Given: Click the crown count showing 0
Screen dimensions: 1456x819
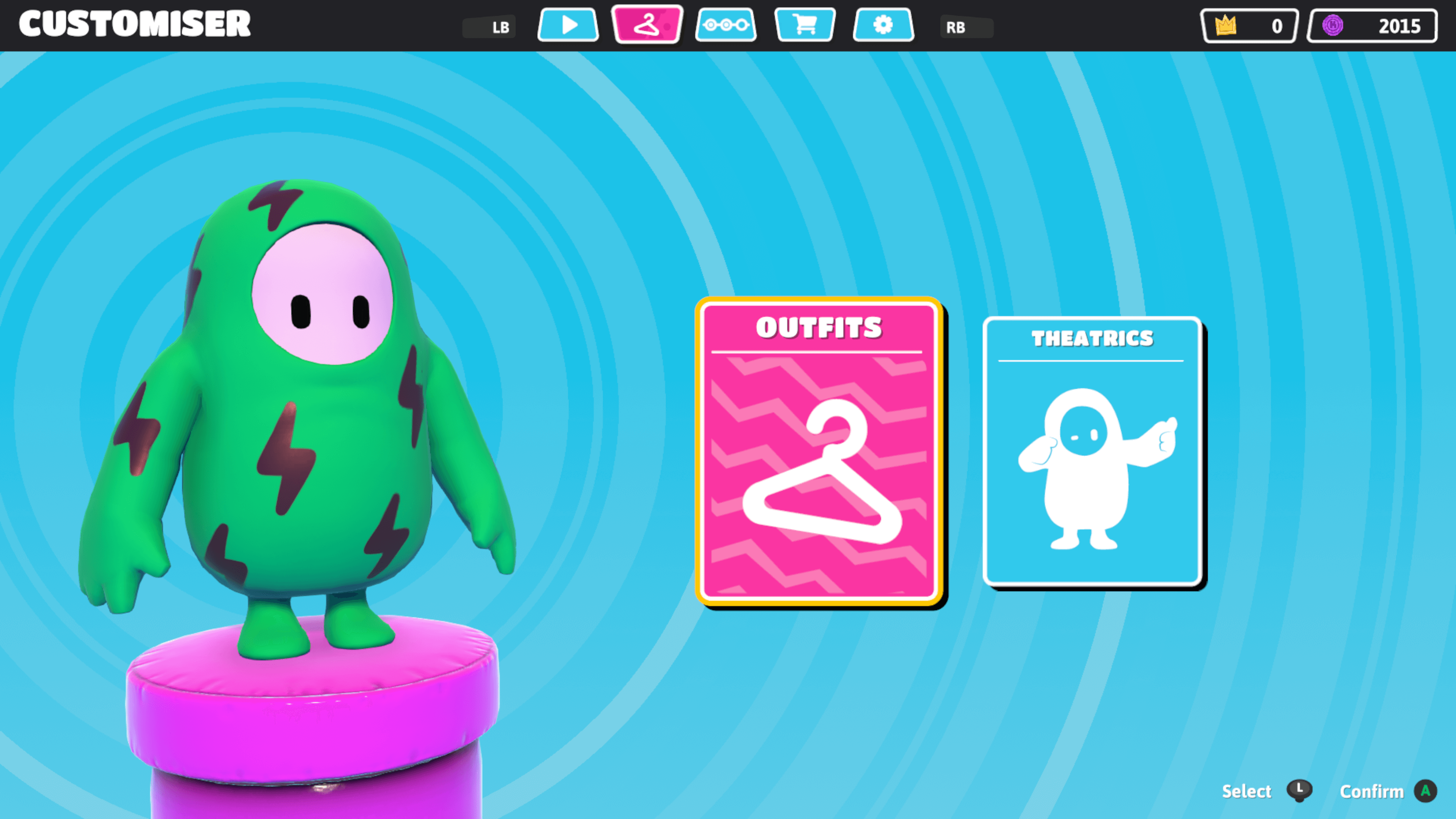Looking at the screenshot, I should click(1276, 26).
